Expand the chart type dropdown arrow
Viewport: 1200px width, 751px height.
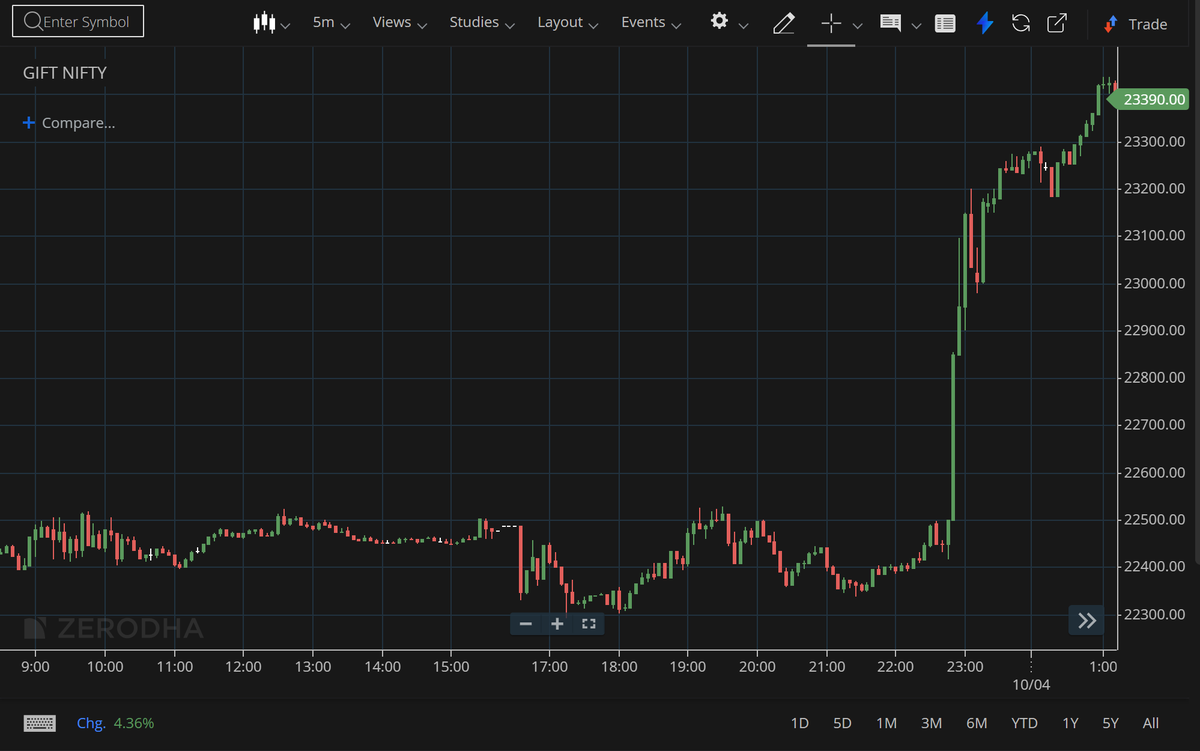[x=286, y=25]
